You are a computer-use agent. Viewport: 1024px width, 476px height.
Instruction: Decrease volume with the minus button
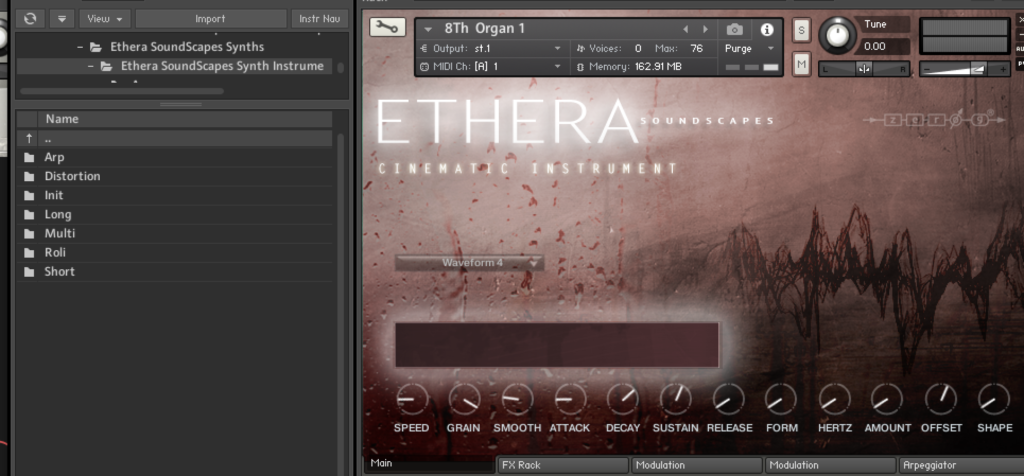pyautogui.click(x=927, y=69)
